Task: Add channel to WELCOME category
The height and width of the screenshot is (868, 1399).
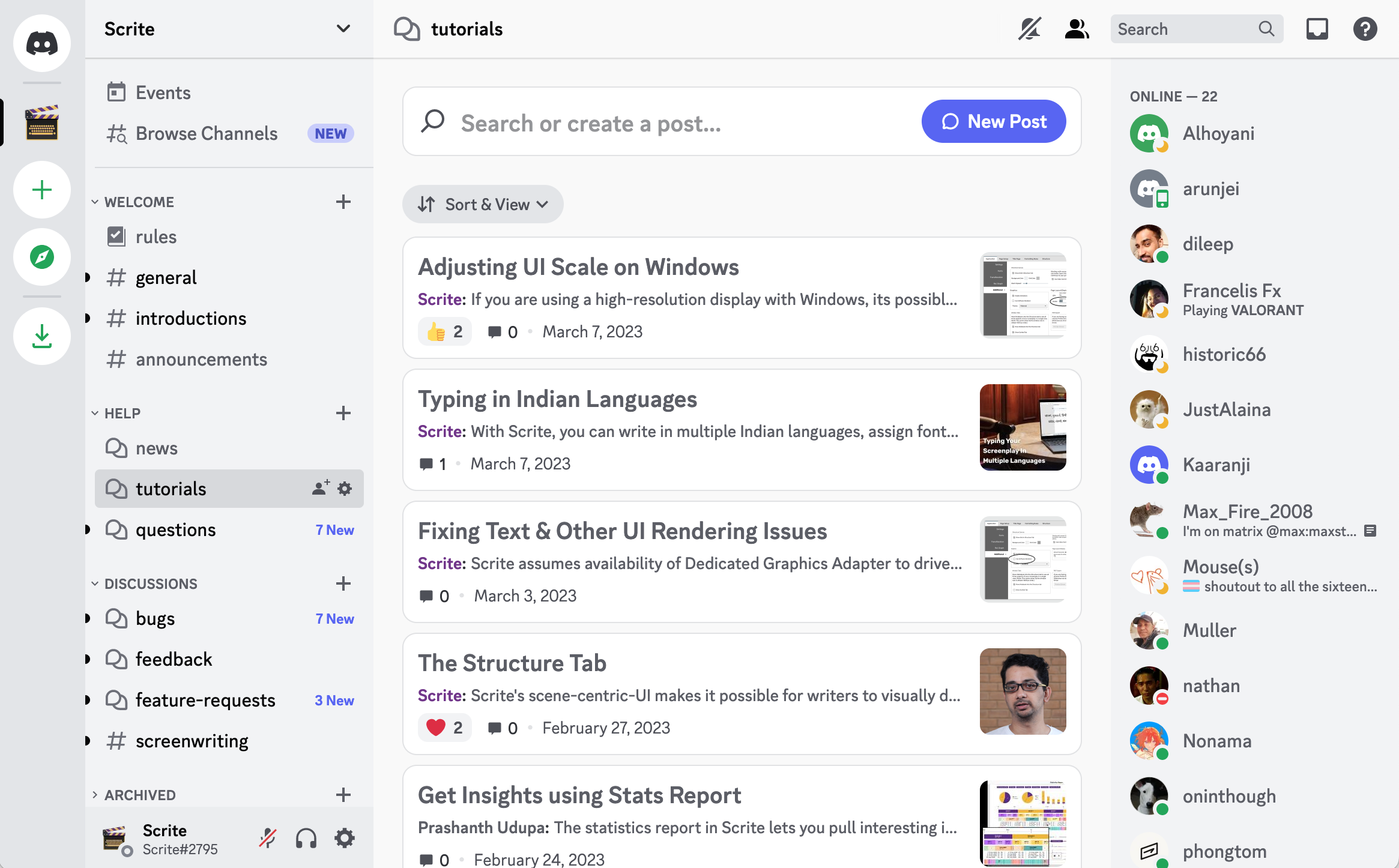Action: point(343,202)
